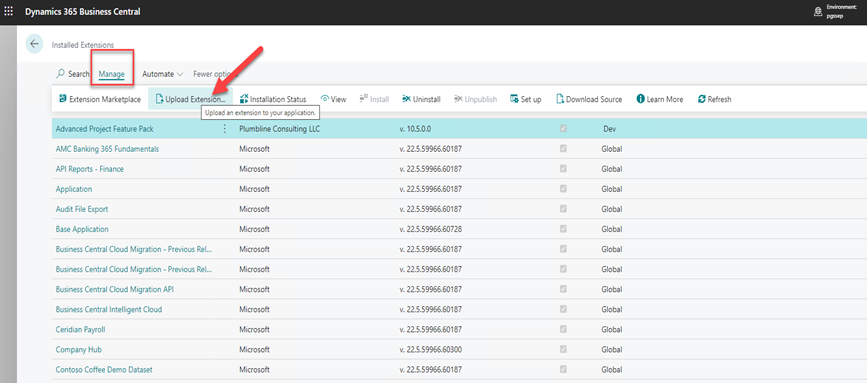Click version v. 22.5.59966.60728 cell
Image resolution: width=867 pixels, height=383 pixels.
430,229
